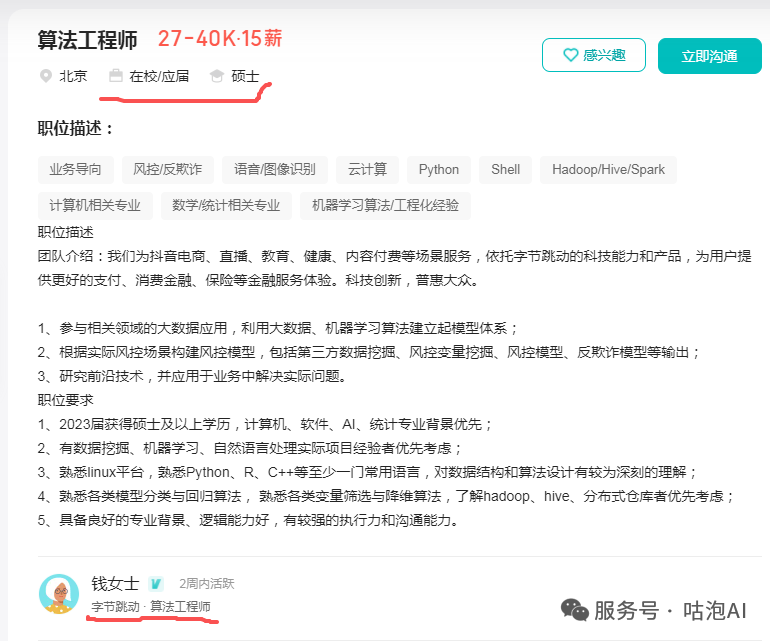Click duty line 2 about 风控模型
Image resolution: width=770 pixels, height=641 pixels.
[369, 352]
